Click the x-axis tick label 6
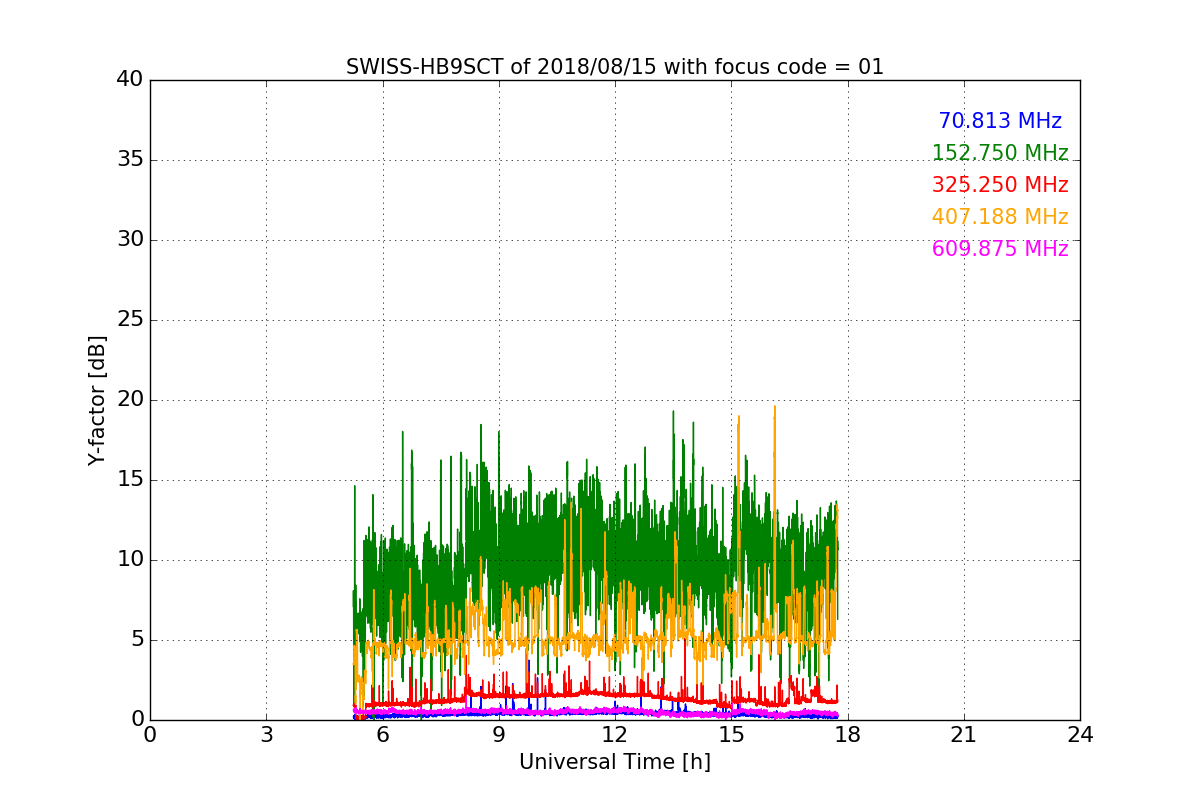Screen dimensions: 1200x800 (x=383, y=735)
